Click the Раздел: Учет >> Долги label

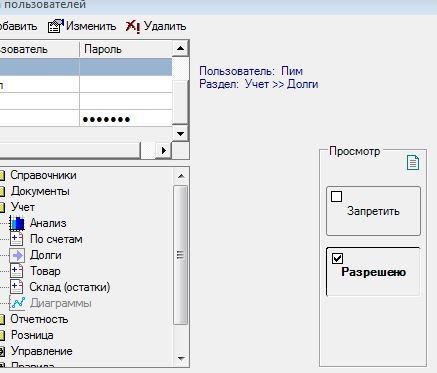259,84
